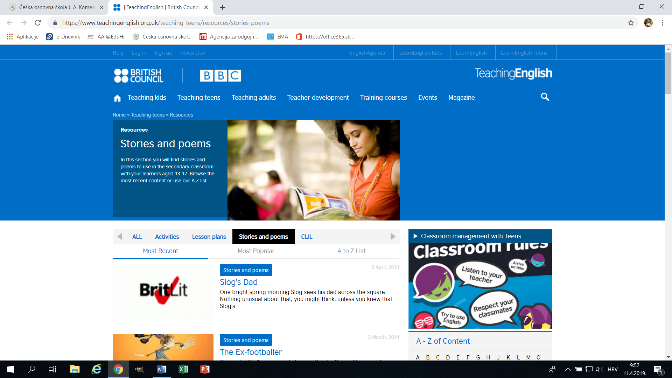This screenshot has width=672, height=378.
Task: Reload the page using the refresh icon
Action: 38,23
